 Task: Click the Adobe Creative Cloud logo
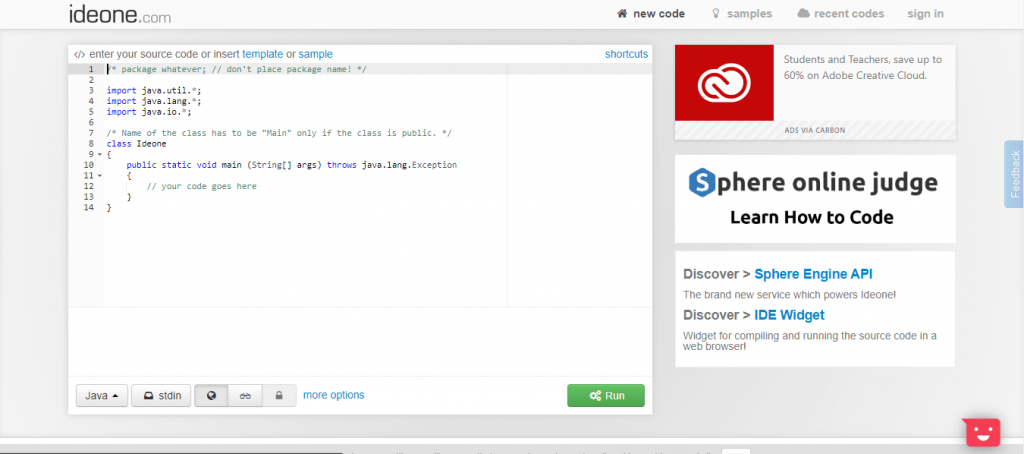click(723, 83)
